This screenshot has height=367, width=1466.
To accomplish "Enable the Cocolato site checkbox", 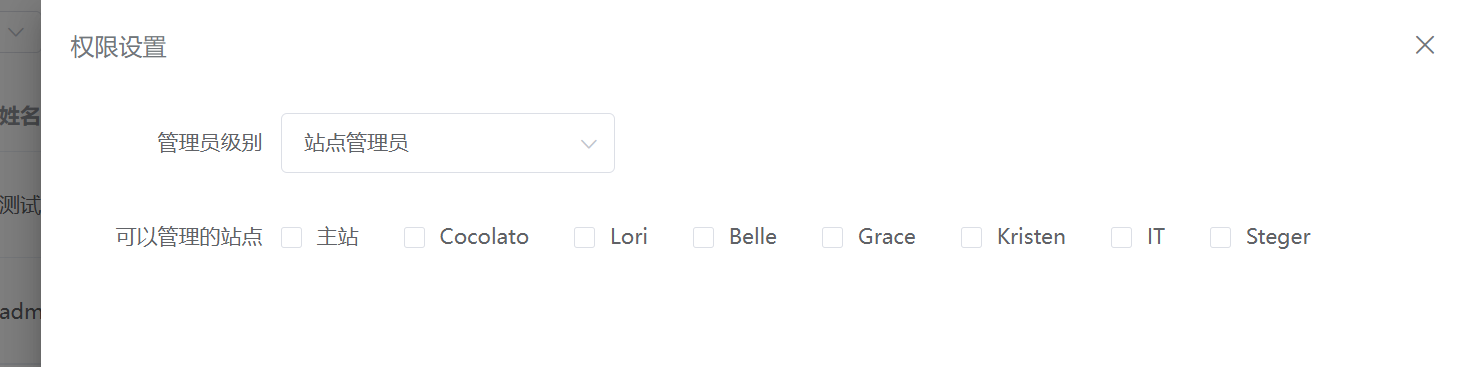I will pyautogui.click(x=415, y=237).
